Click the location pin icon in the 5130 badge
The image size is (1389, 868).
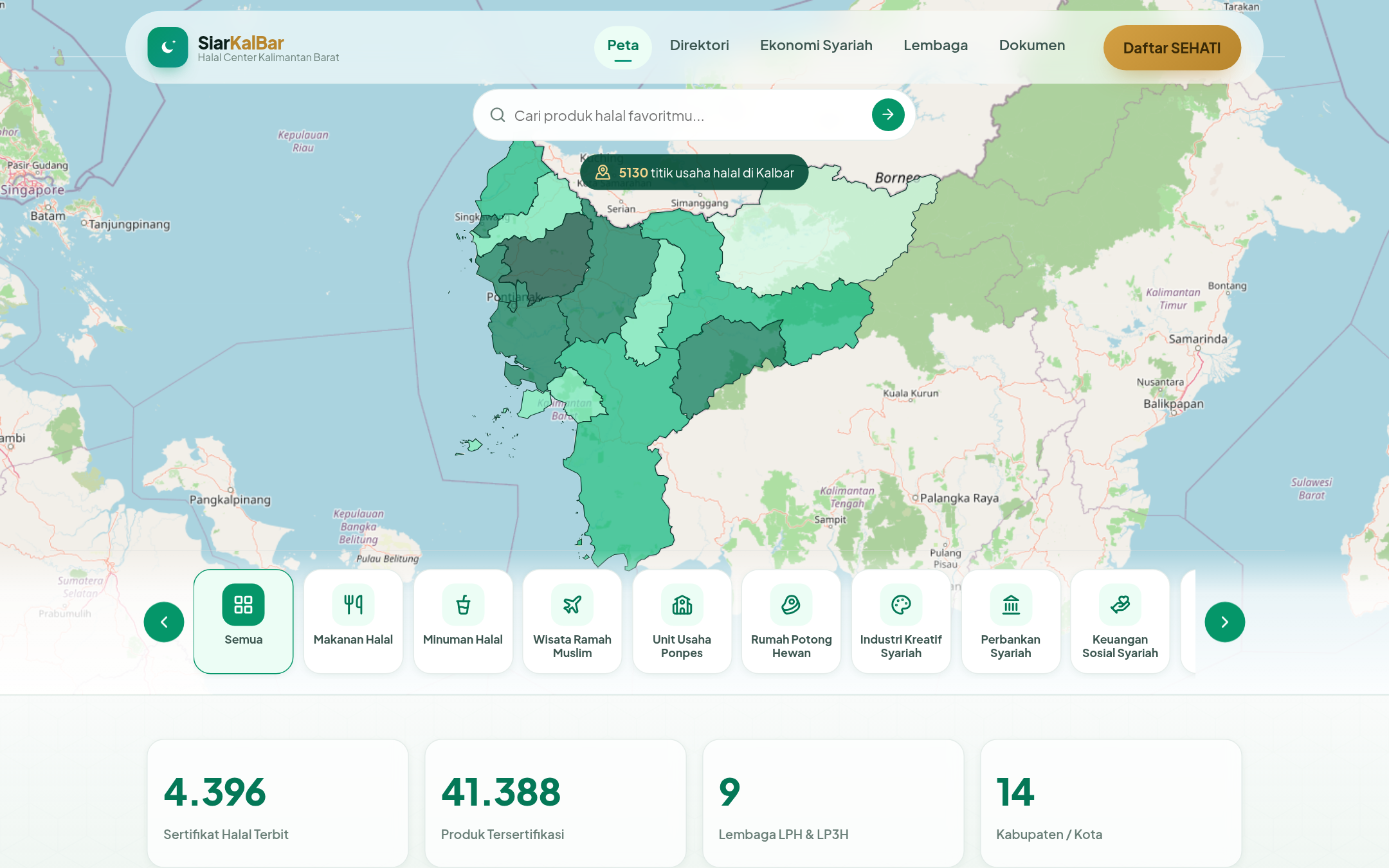pos(603,172)
